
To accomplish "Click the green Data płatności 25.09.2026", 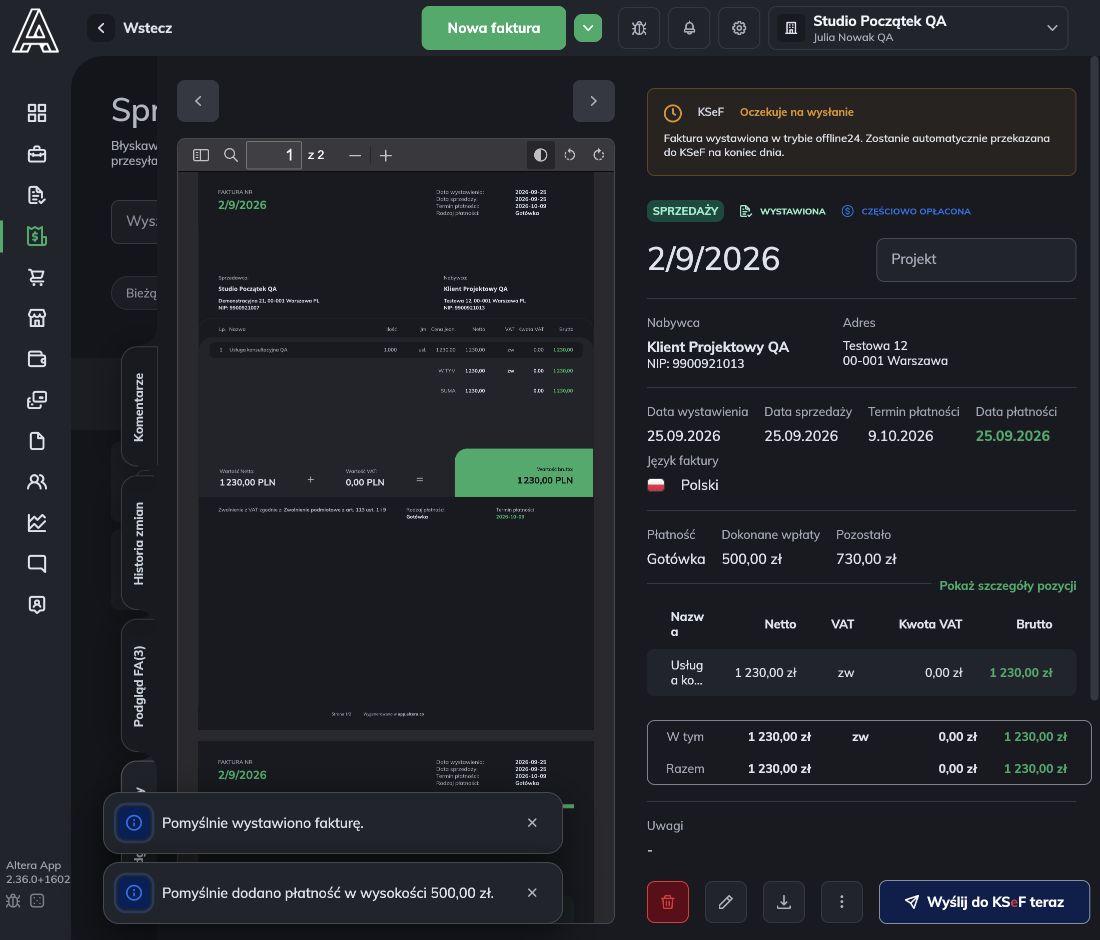I will (x=1012, y=436).
